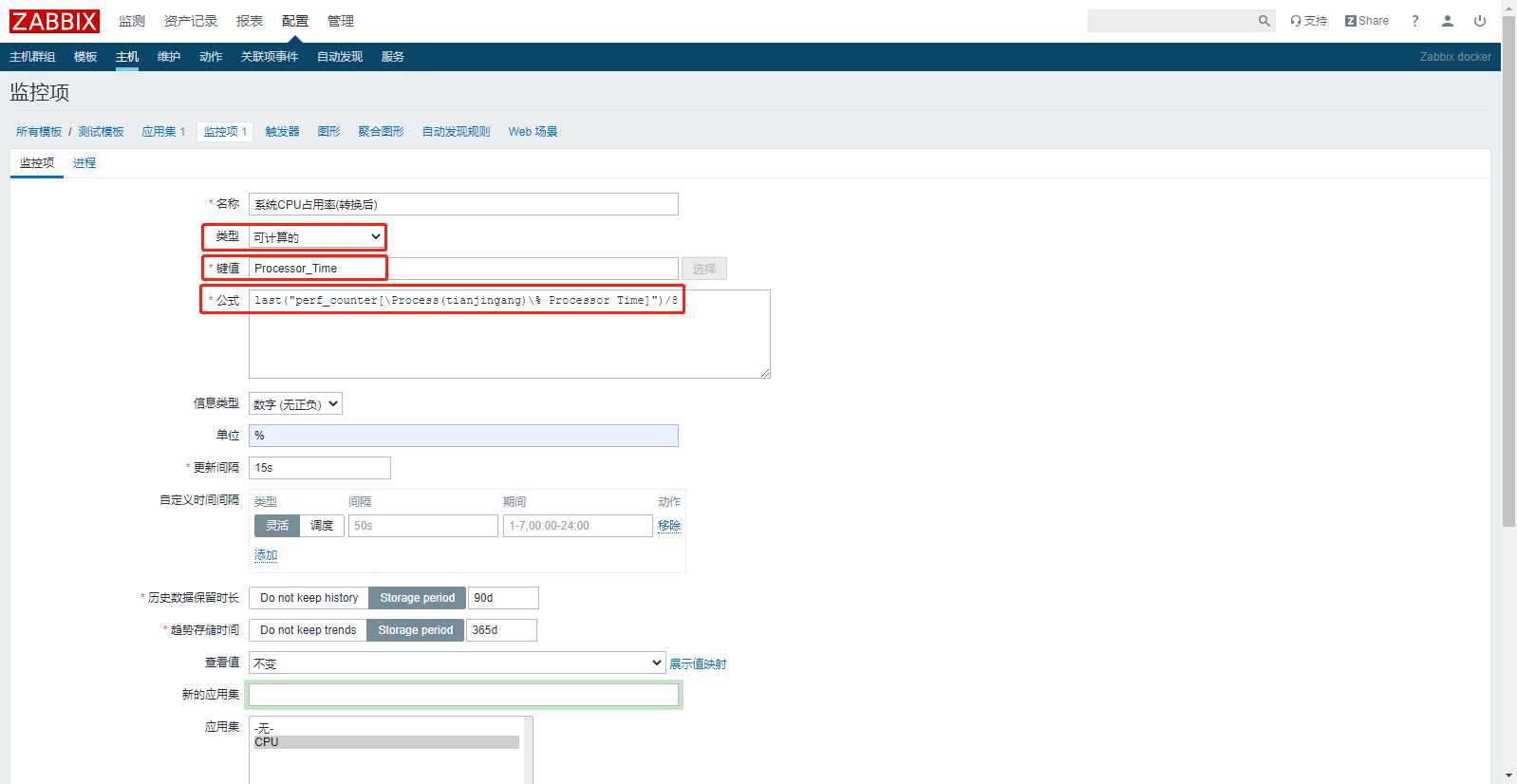Screen dimensions: 1517x784
Task: Select 灵活 interval type
Action: [x=277, y=526]
